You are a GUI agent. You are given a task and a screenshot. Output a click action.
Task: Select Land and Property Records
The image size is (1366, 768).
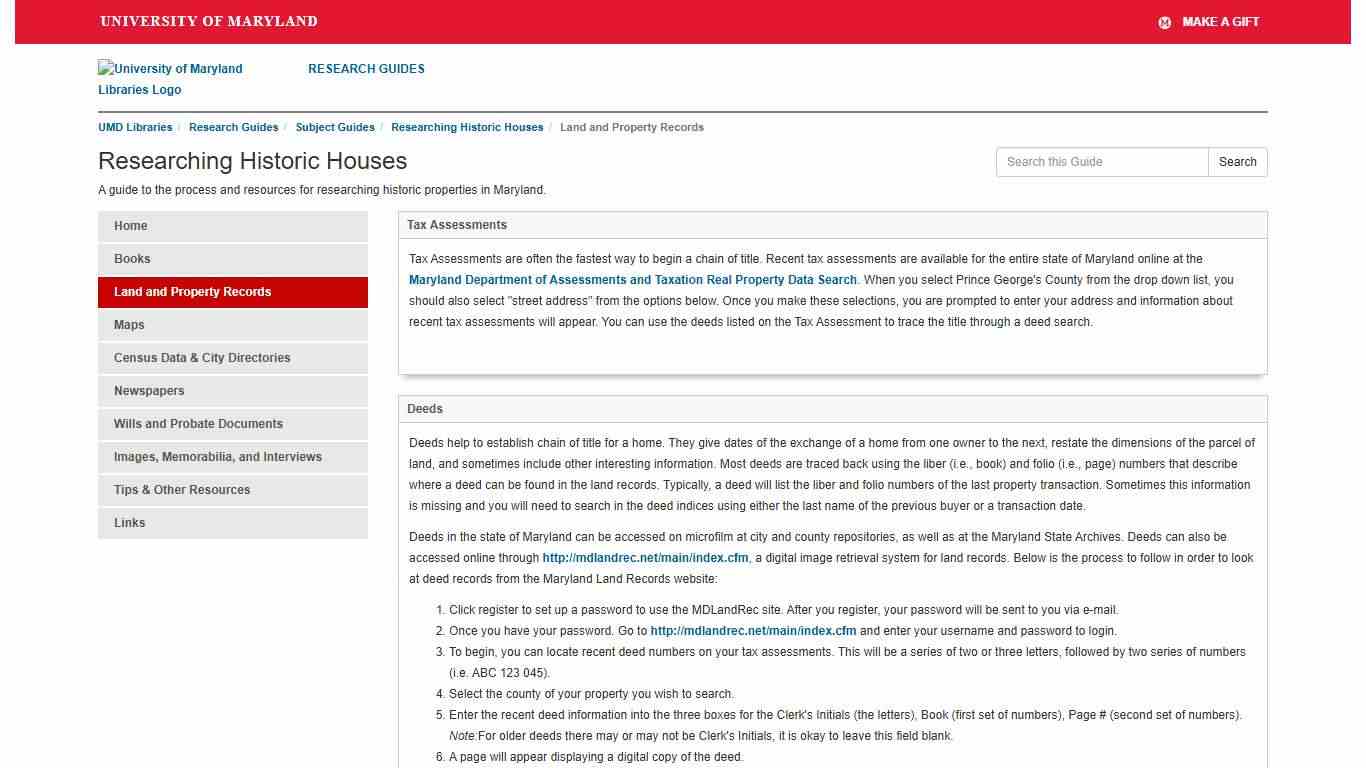[192, 292]
